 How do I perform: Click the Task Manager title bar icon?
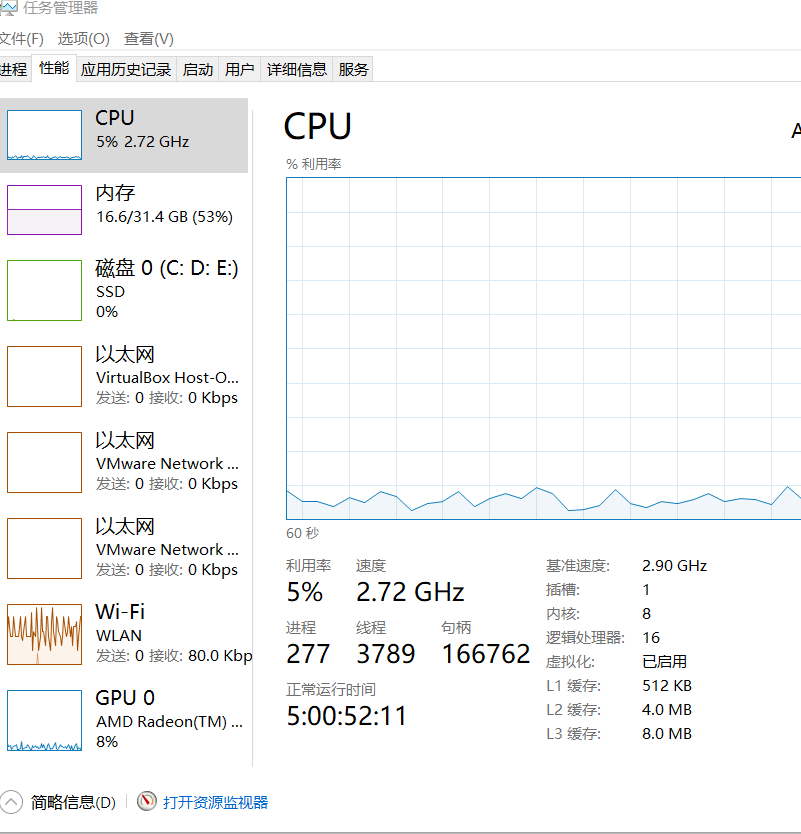click(x=8, y=9)
